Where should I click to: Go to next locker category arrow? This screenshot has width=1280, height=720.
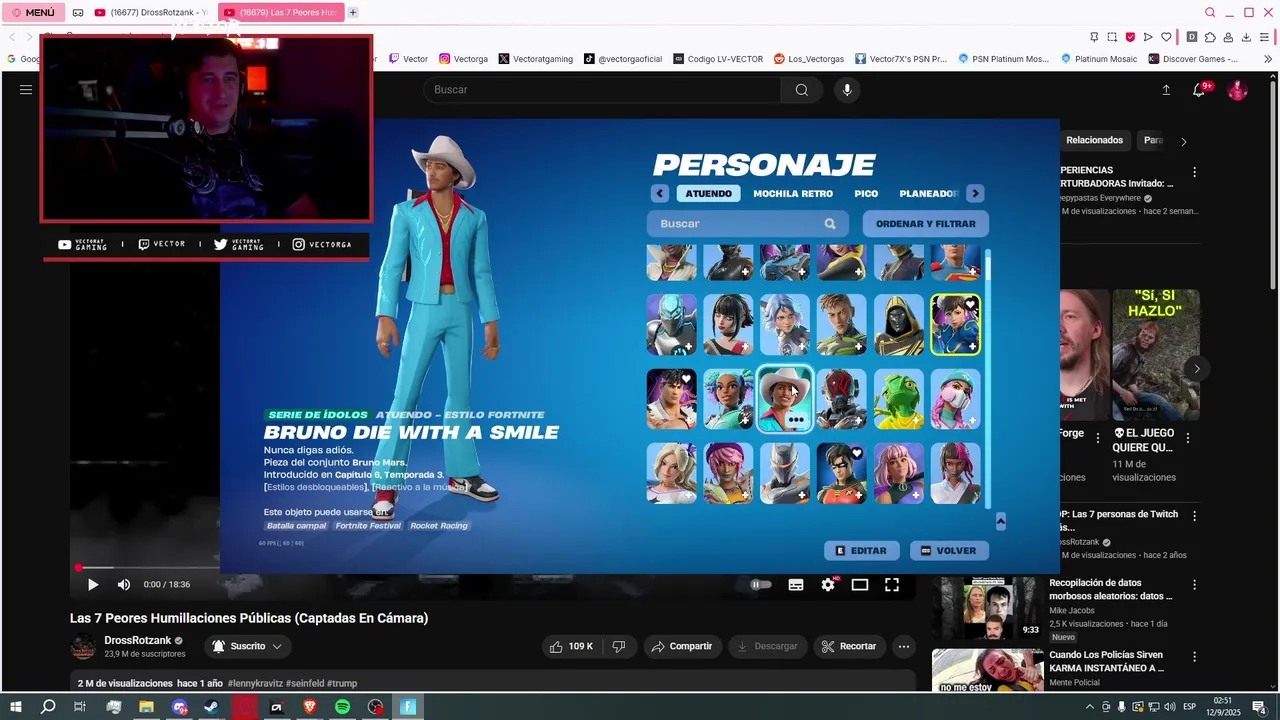(975, 194)
